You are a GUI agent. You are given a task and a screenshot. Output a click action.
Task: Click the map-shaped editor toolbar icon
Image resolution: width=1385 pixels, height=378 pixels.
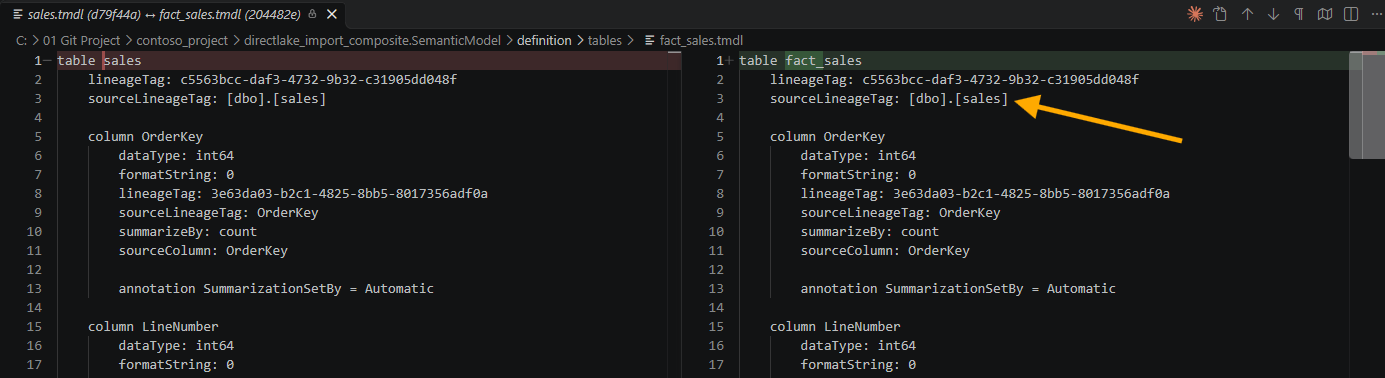tap(1325, 14)
